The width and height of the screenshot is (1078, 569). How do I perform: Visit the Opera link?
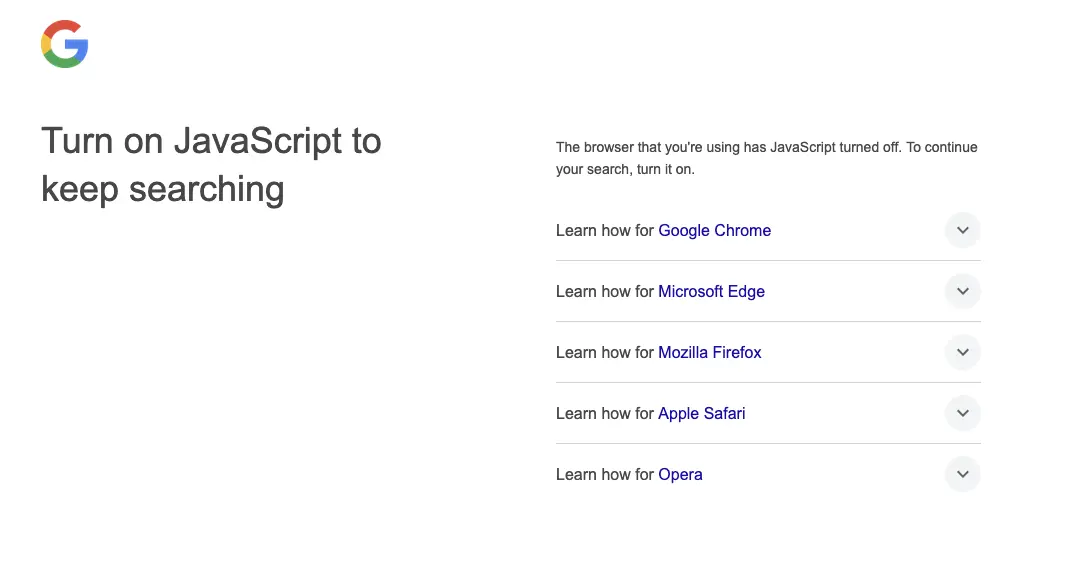(x=680, y=475)
